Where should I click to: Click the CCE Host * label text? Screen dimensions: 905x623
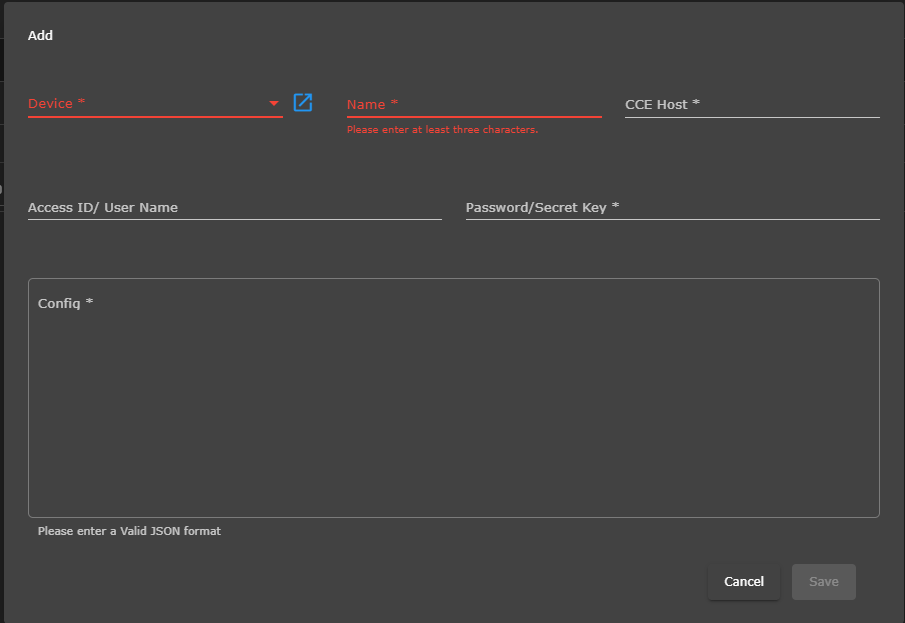coord(662,104)
